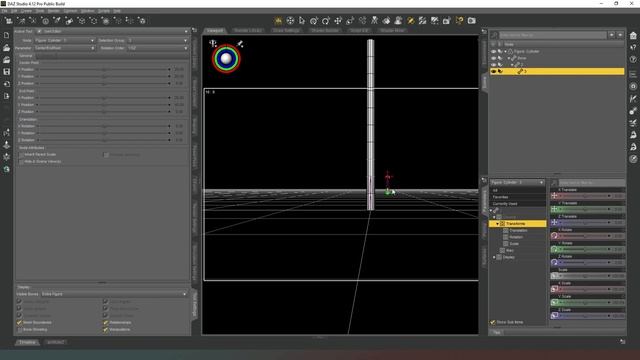Select the Misc parameters group
The image size is (640, 360).
pyautogui.click(x=510, y=251)
